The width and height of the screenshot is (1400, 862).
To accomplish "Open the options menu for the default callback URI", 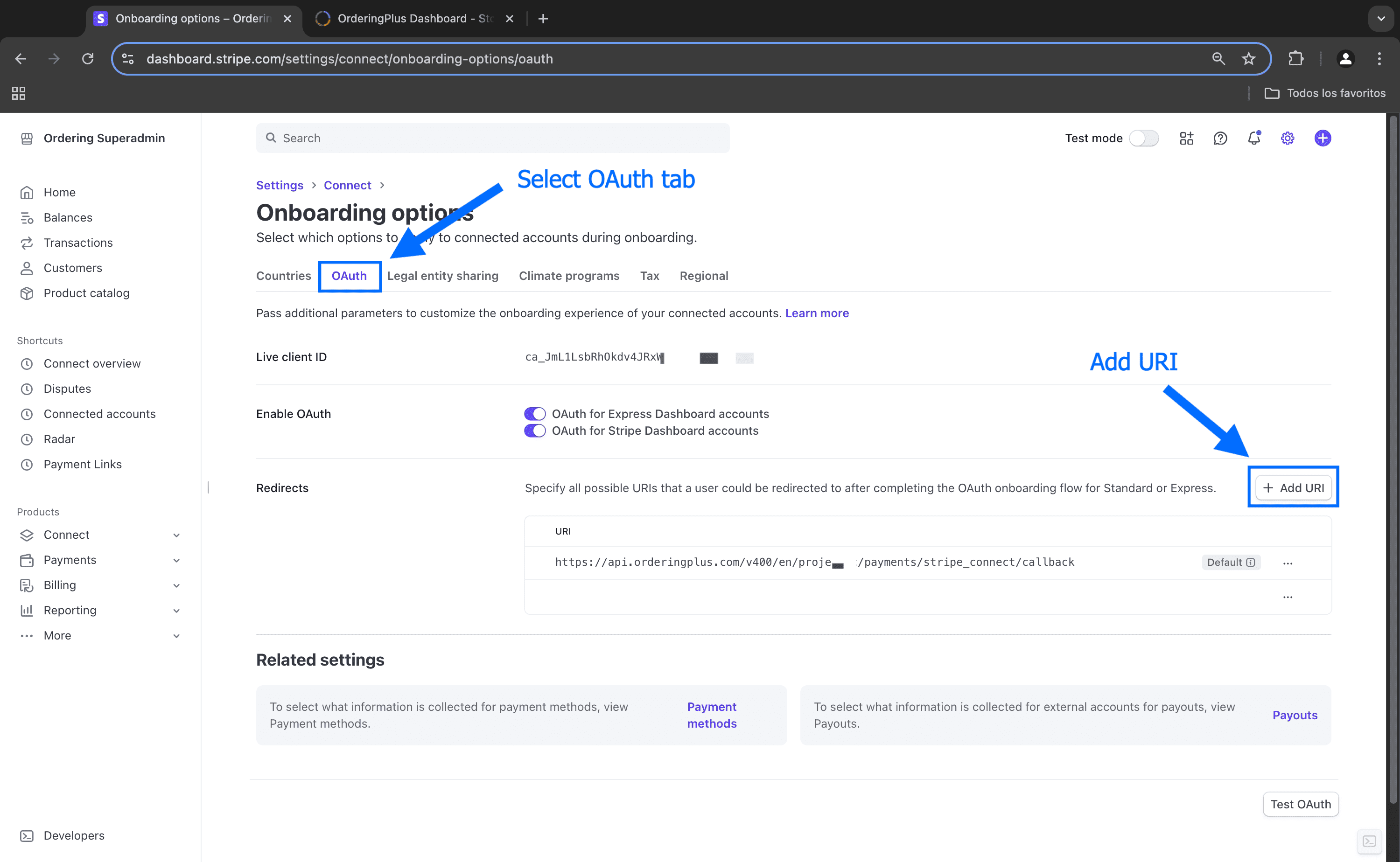I will 1287,563.
